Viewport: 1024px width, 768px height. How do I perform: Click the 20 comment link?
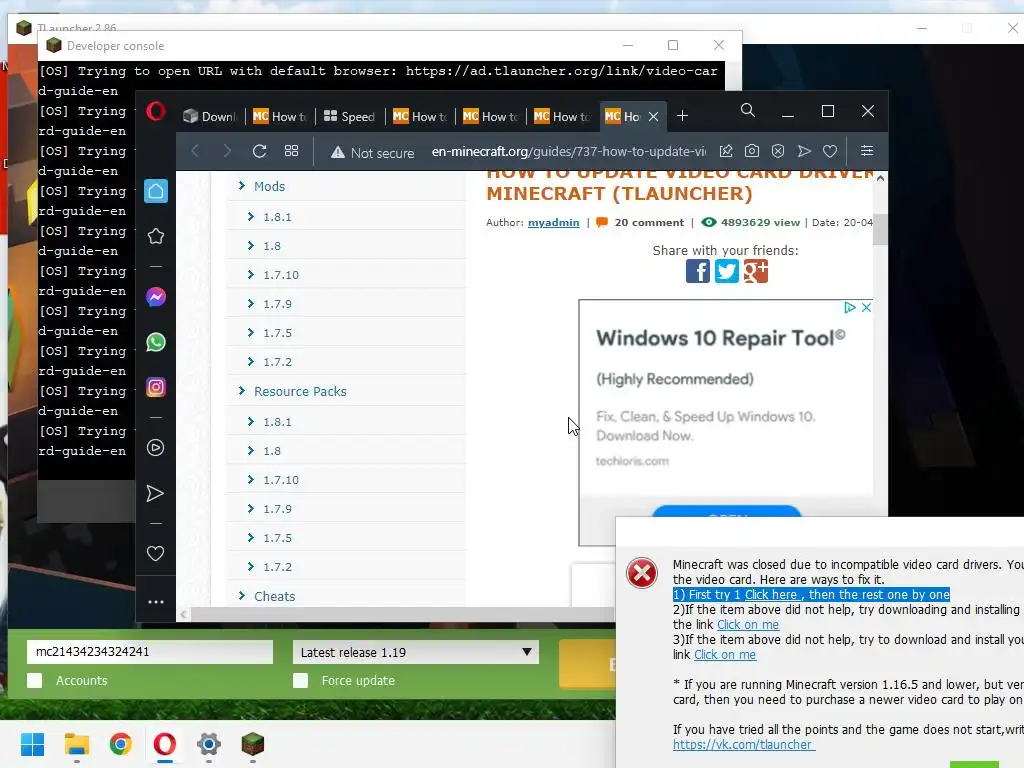649,222
